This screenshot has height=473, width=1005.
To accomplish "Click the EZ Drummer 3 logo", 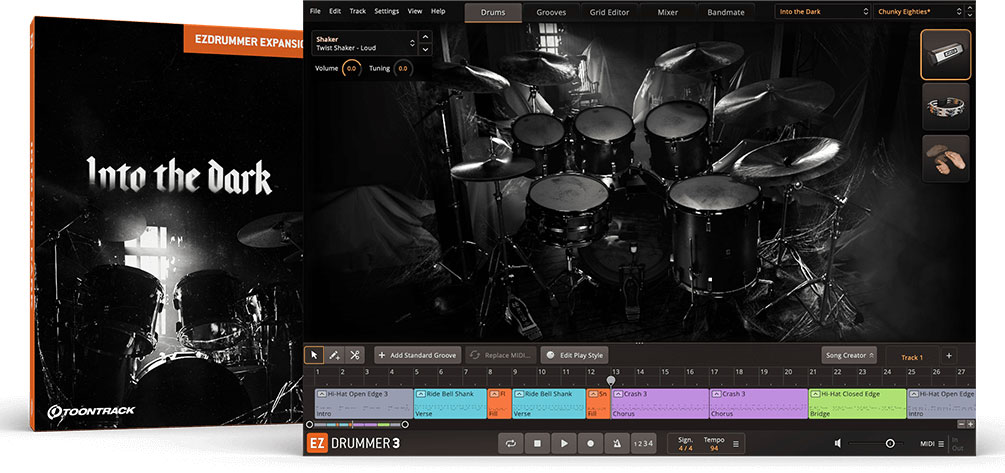I will pyautogui.click(x=353, y=443).
